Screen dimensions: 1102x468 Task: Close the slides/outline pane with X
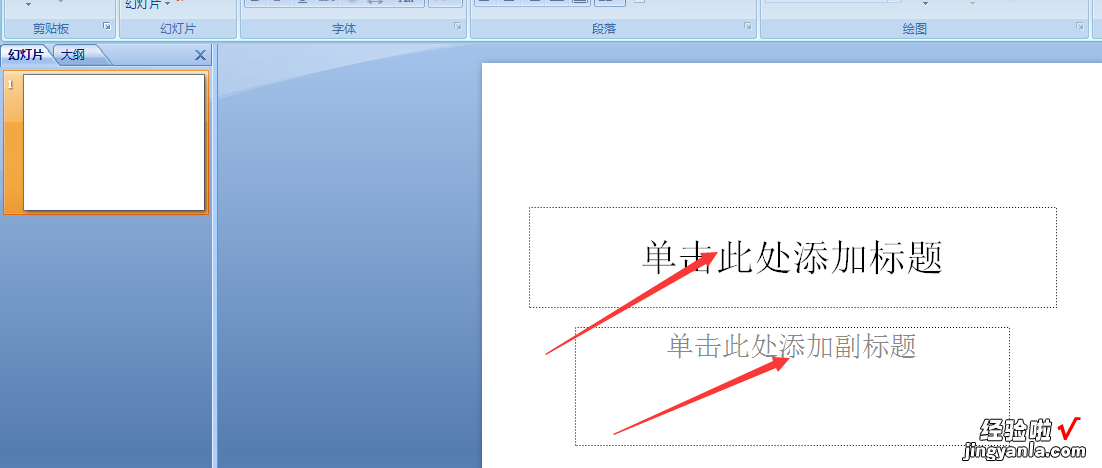(x=200, y=56)
